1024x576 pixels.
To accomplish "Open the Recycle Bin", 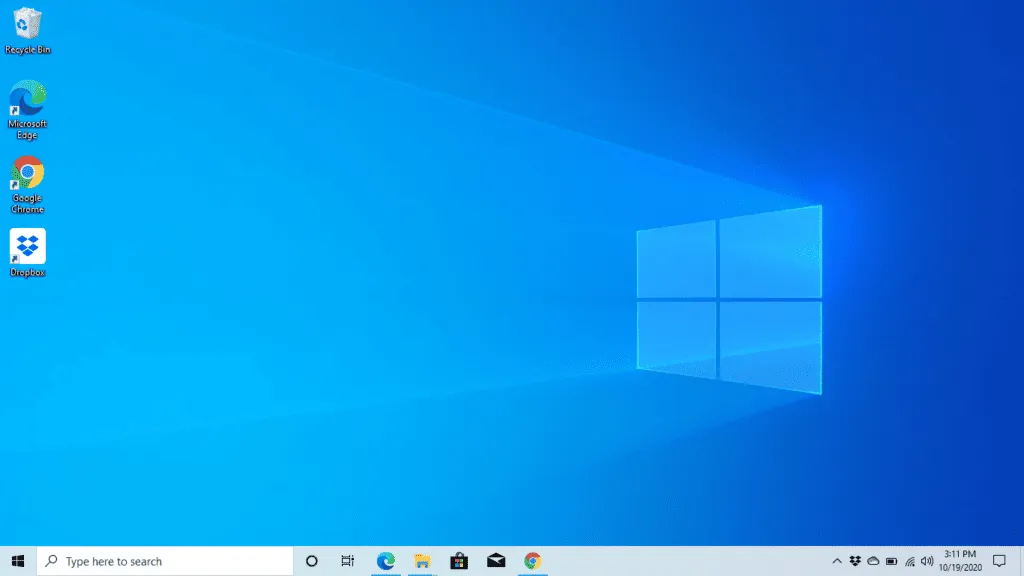I will (x=27, y=27).
